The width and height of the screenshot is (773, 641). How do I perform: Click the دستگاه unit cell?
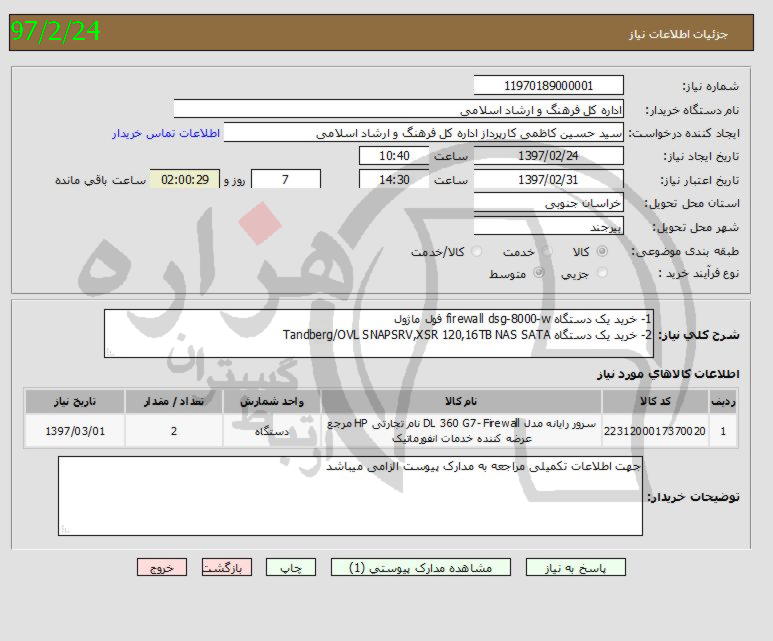272,431
